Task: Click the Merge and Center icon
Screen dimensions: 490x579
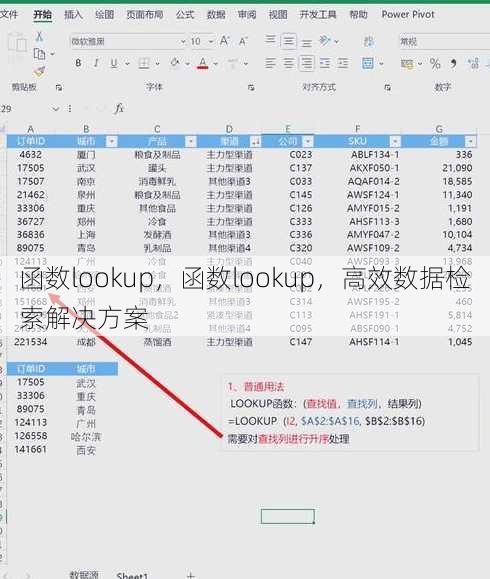Action: click(x=368, y=64)
